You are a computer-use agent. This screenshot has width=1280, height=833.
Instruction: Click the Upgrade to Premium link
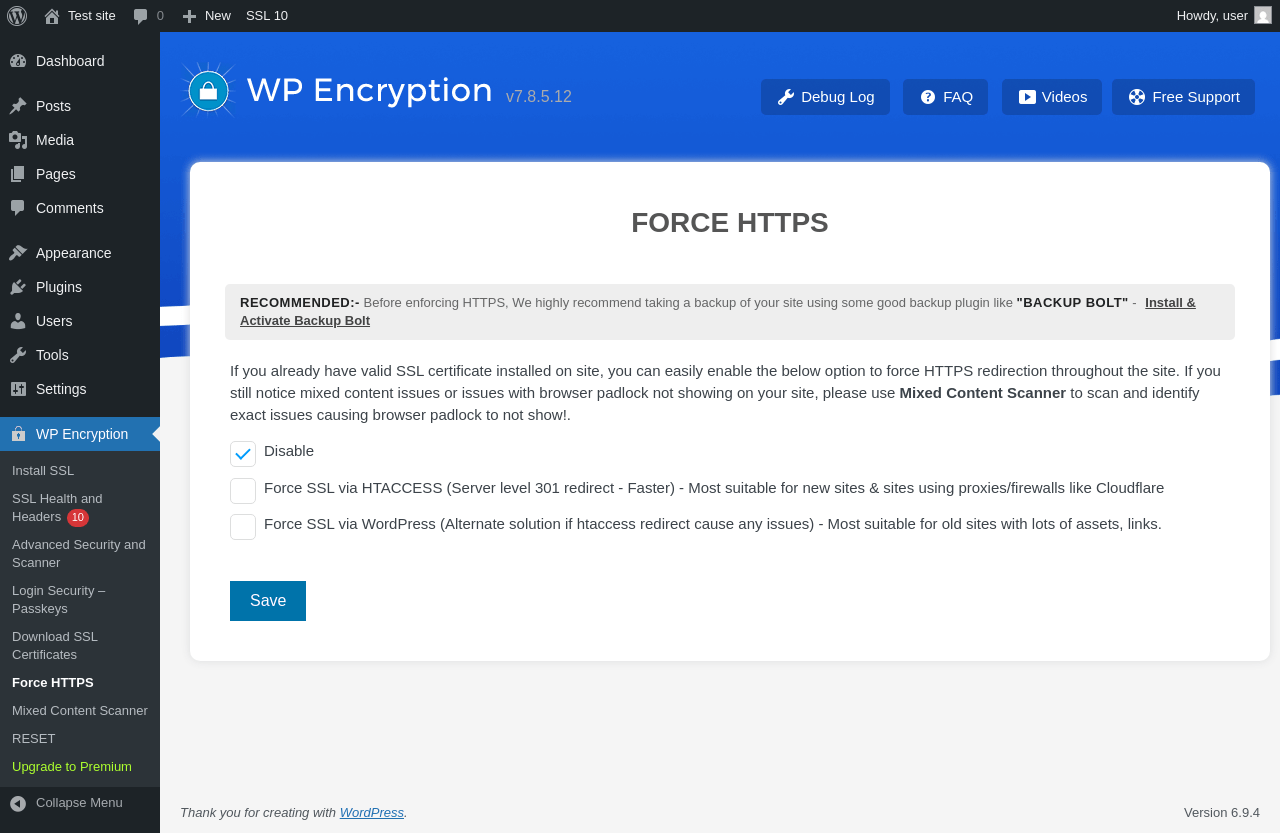coord(72,767)
